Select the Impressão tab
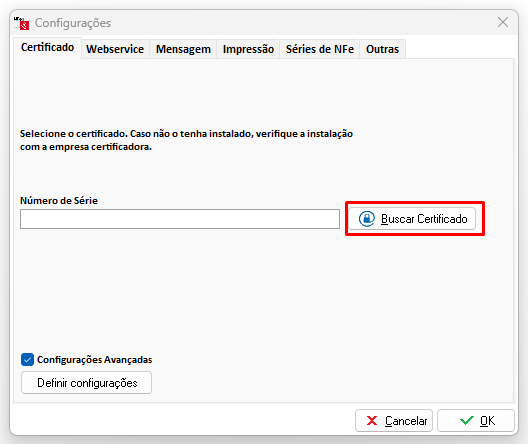This screenshot has height=444, width=528. pos(248,49)
